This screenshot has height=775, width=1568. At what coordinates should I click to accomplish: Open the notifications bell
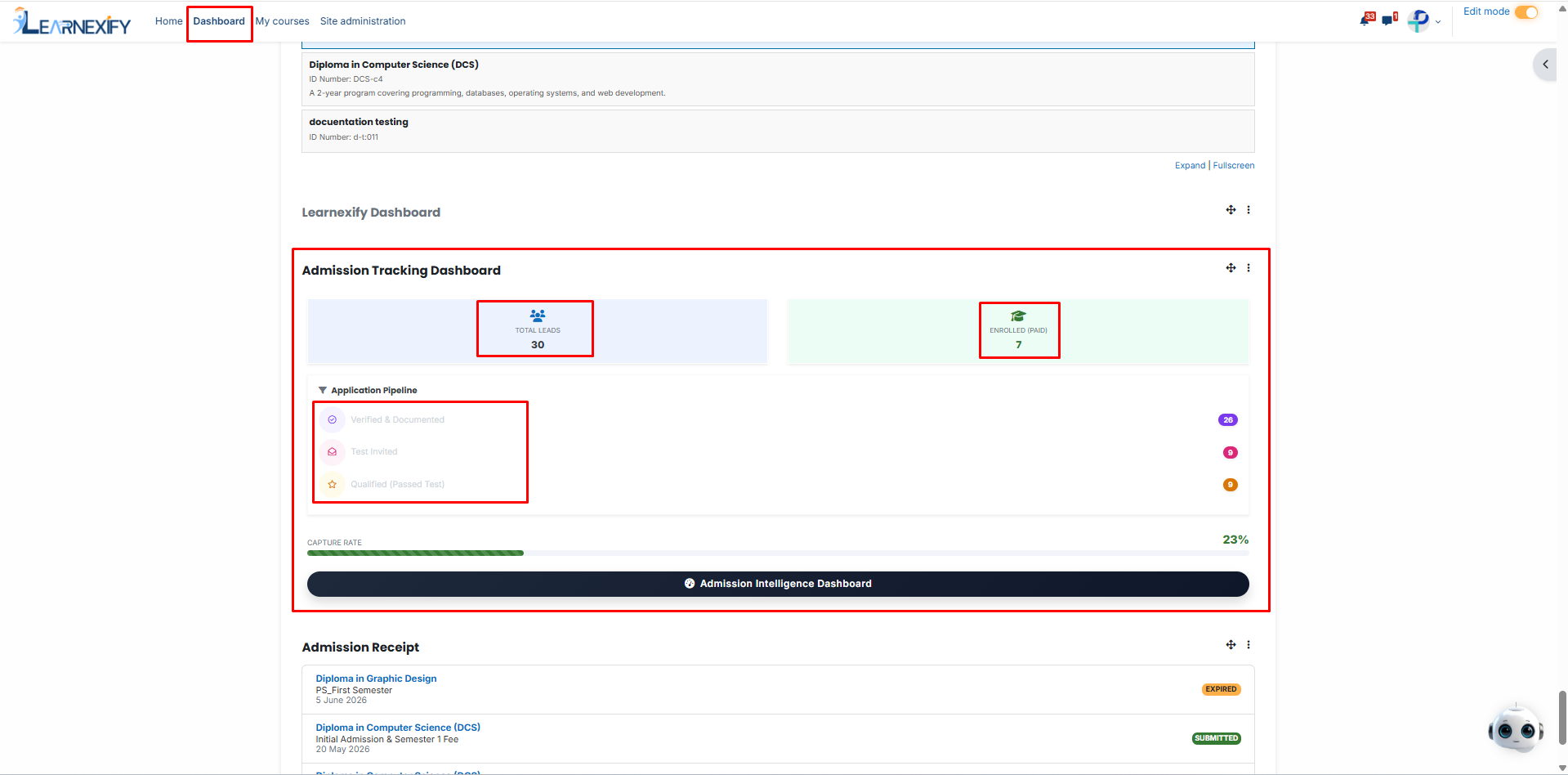coord(1365,20)
